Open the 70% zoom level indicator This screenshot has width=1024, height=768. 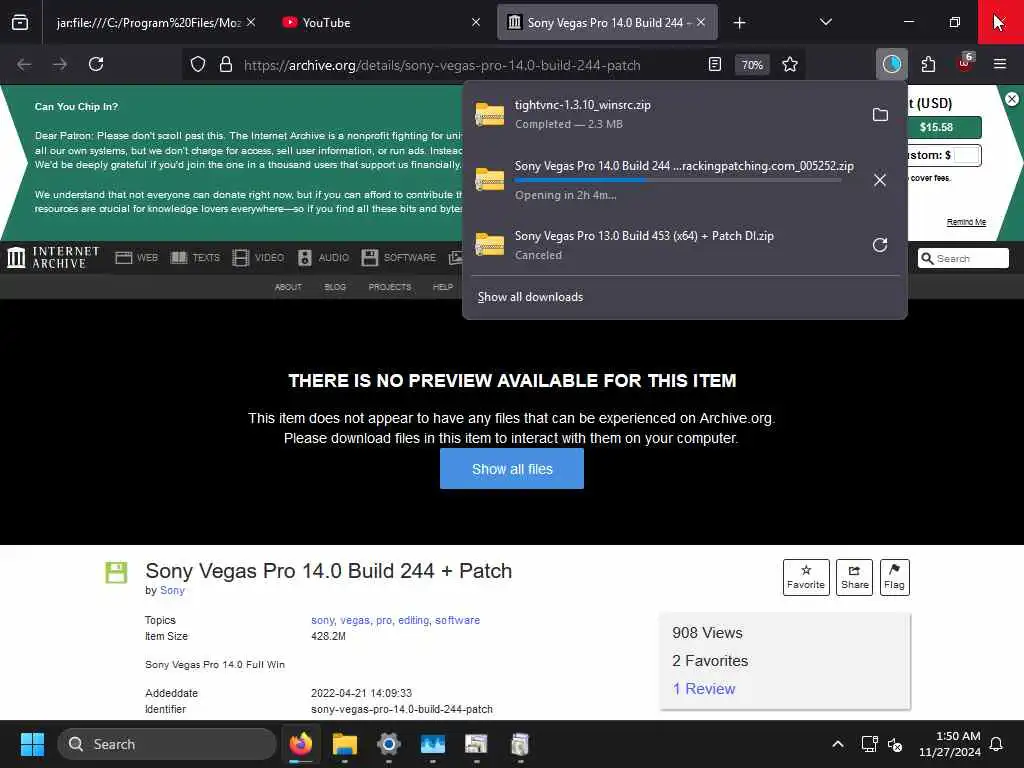tap(752, 65)
